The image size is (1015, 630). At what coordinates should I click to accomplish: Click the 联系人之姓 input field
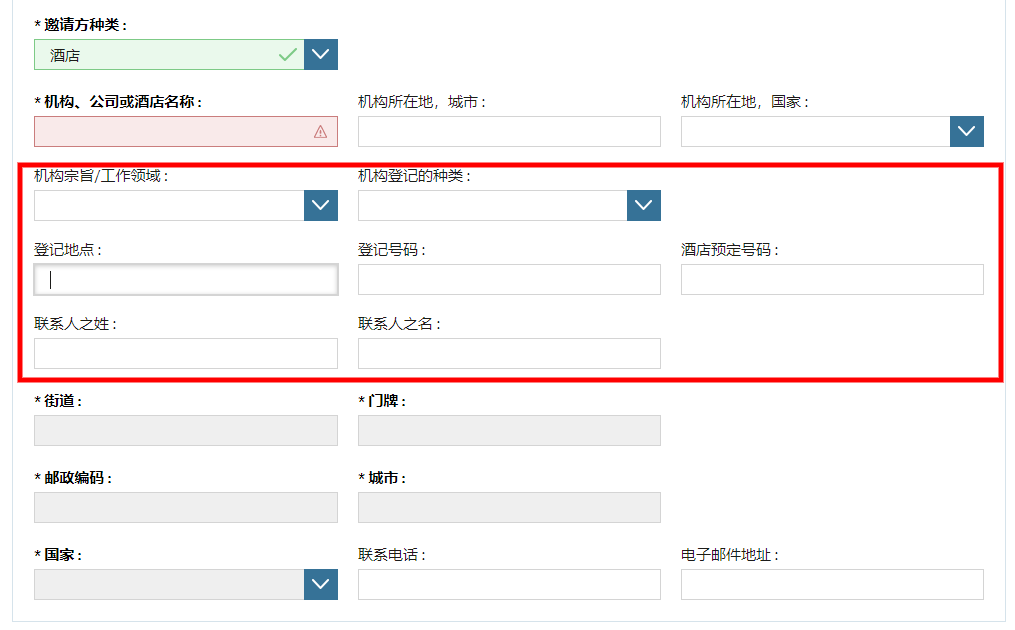[186, 354]
